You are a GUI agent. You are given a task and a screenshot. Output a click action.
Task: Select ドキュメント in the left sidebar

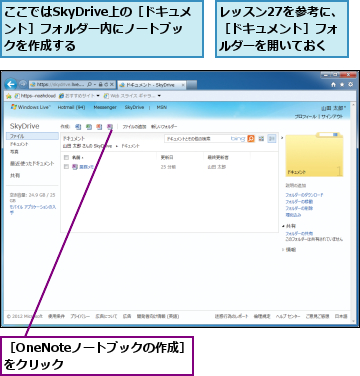click(x=19, y=144)
